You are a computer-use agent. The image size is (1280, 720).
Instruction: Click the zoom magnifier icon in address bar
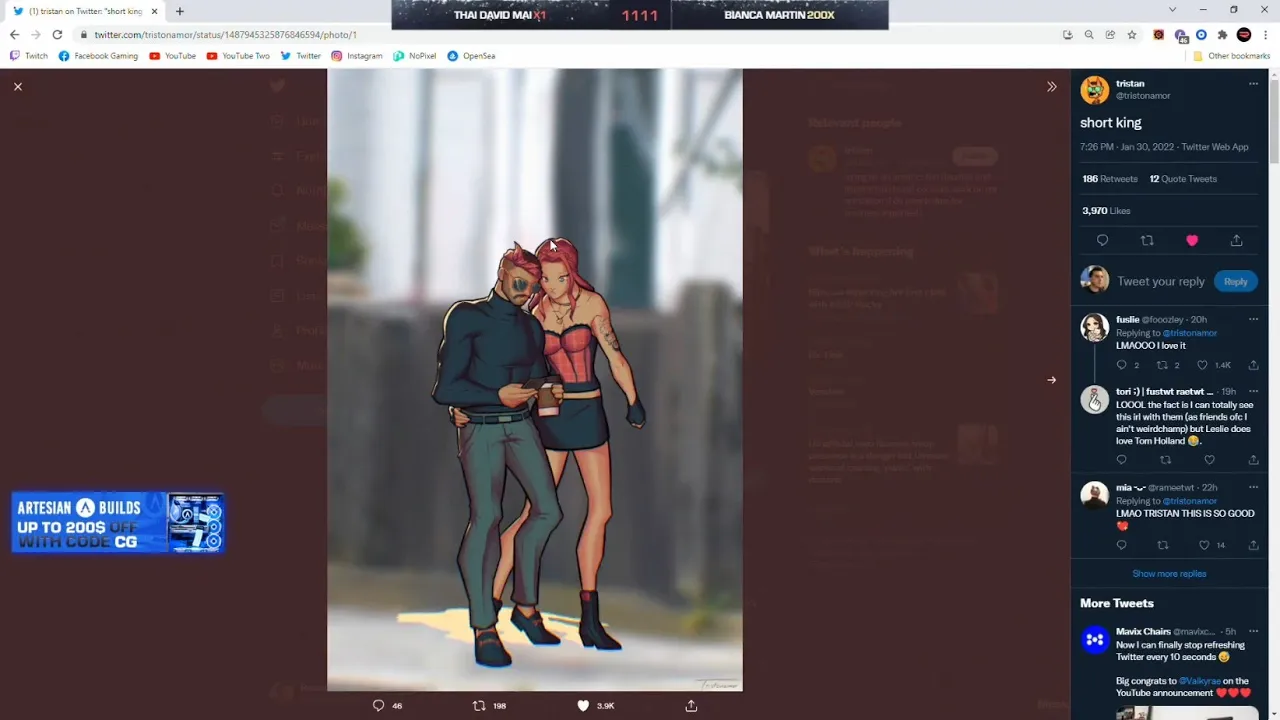[1089, 35]
